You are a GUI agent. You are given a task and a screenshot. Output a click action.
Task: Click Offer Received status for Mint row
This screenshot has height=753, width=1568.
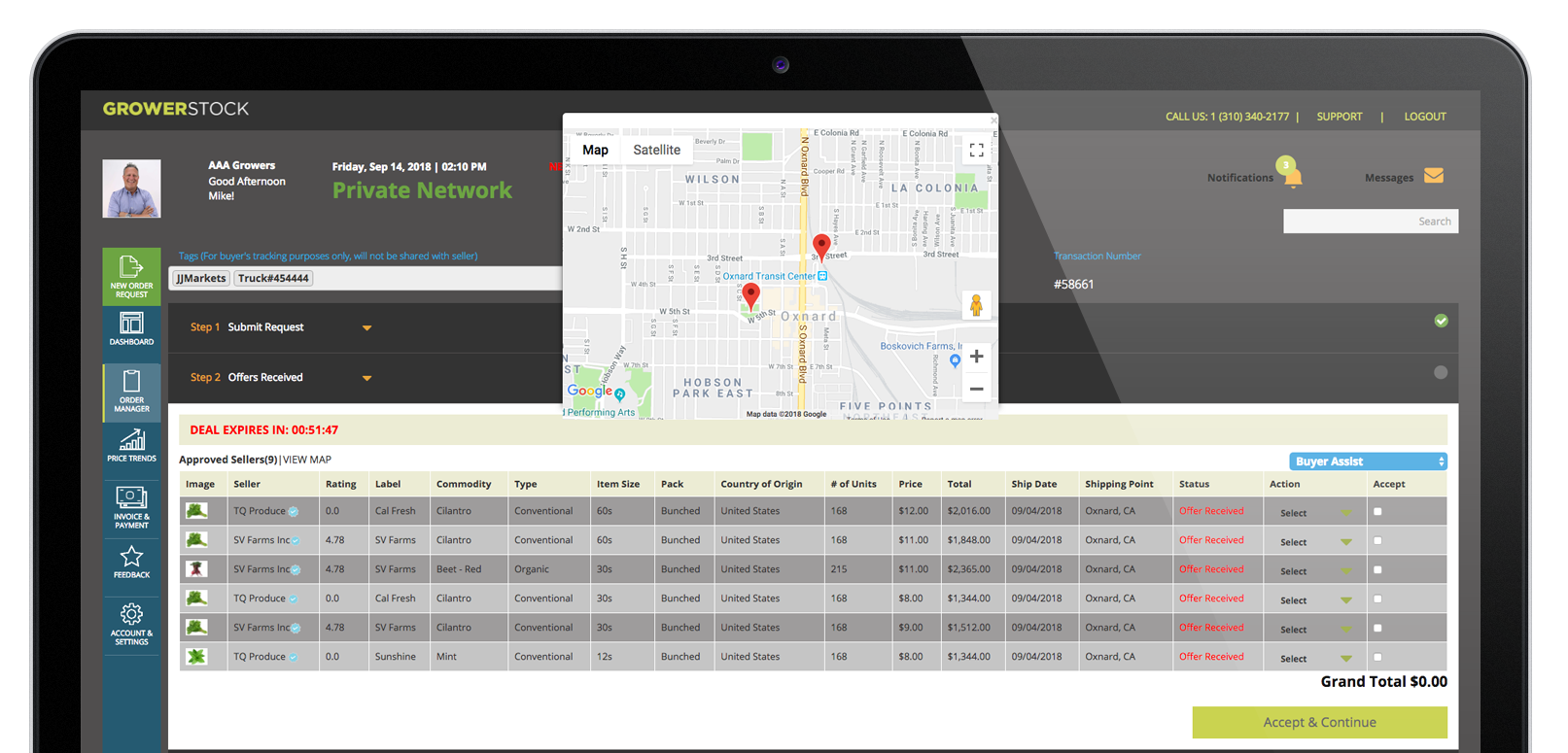pos(1211,657)
